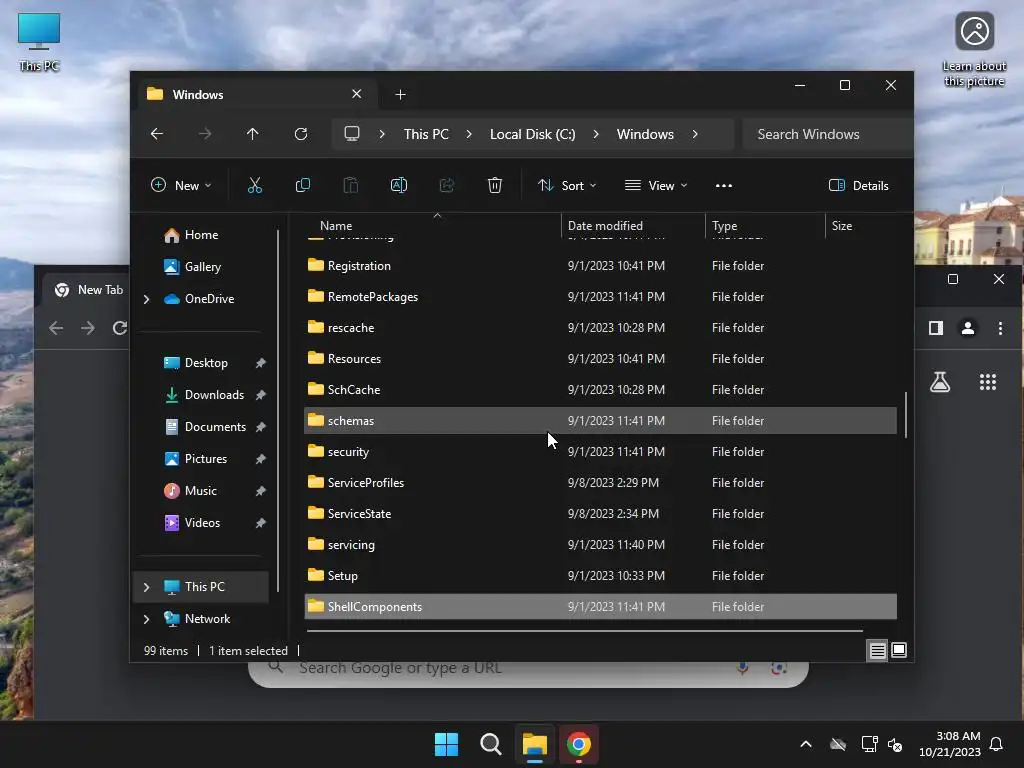Sort by Size column header
This screenshot has width=1024, height=768.
click(862, 226)
